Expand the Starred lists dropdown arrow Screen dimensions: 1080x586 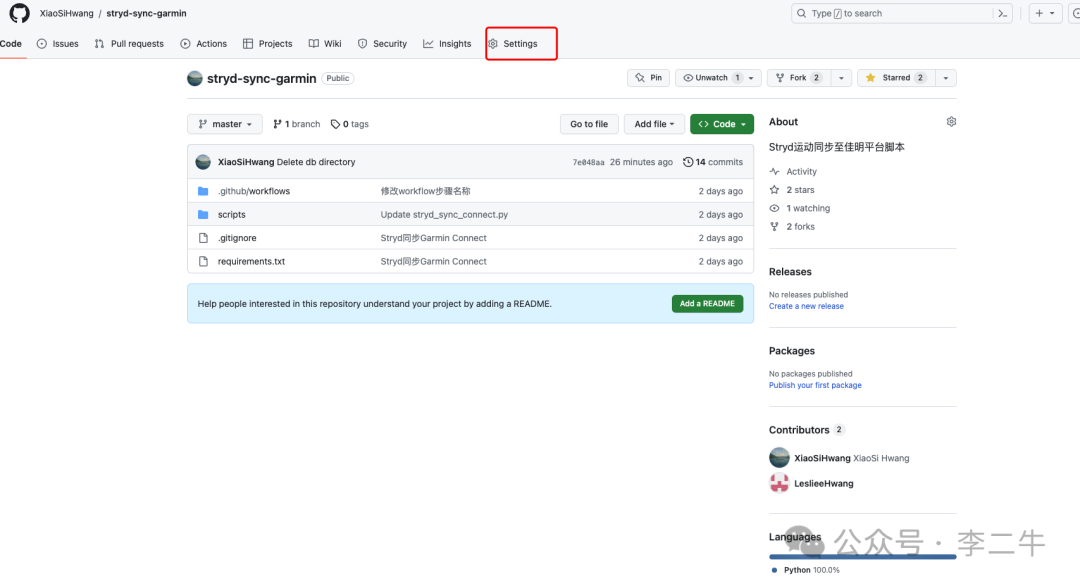coord(946,78)
